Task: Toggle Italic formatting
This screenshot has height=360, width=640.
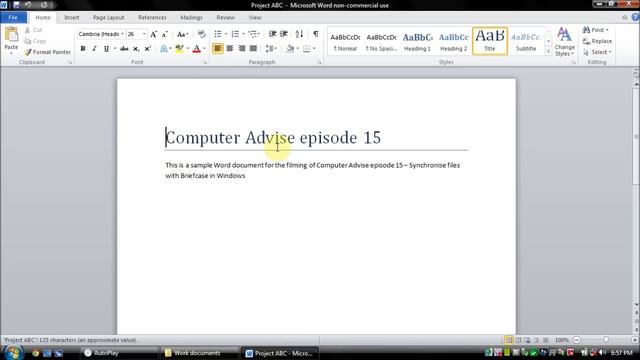Action: (94, 49)
